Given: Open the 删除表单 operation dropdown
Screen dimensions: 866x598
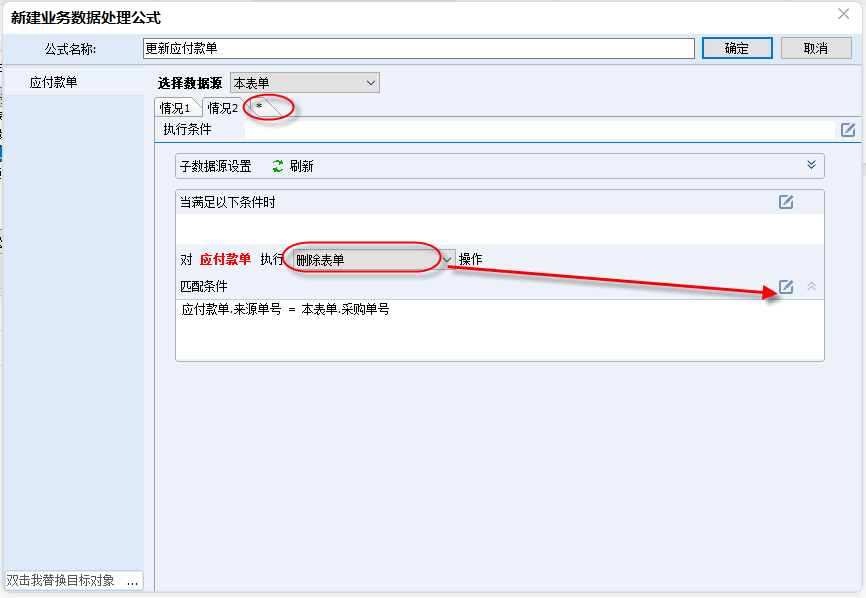Looking at the screenshot, I should point(374,260).
